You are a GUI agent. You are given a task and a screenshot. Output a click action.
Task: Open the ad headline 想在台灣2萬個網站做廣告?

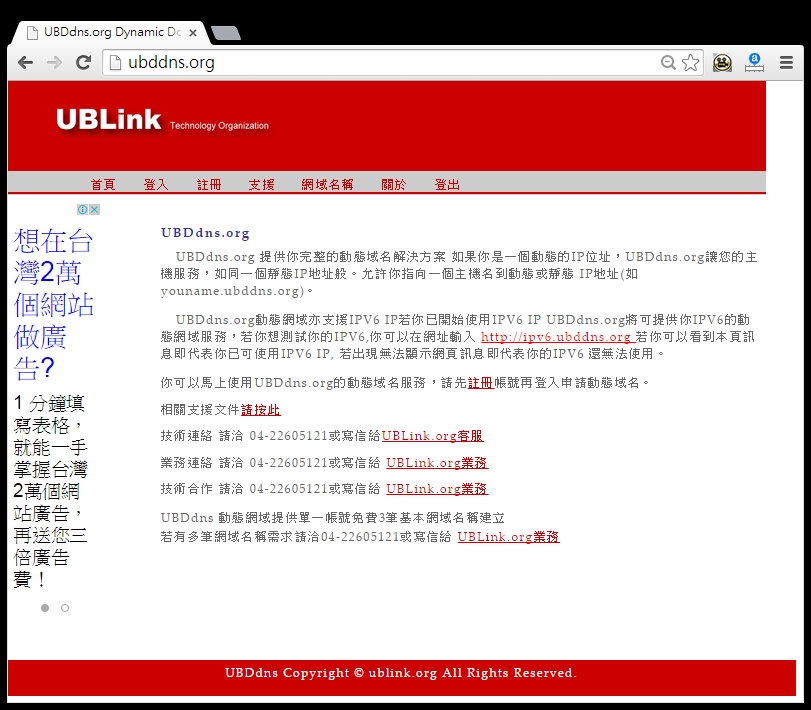tap(54, 304)
